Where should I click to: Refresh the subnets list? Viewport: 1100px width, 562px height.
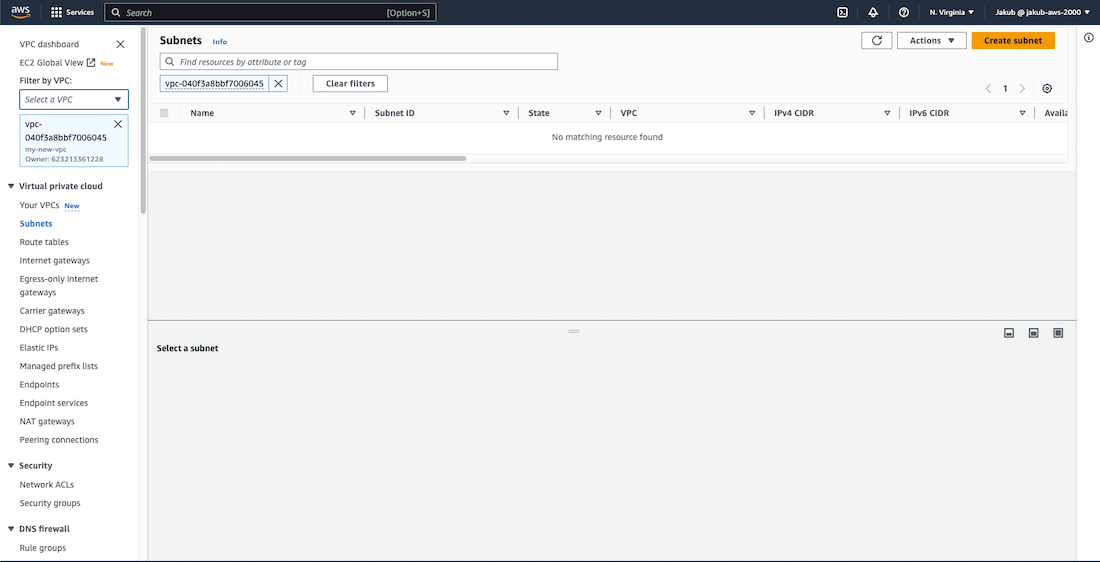click(x=876, y=40)
